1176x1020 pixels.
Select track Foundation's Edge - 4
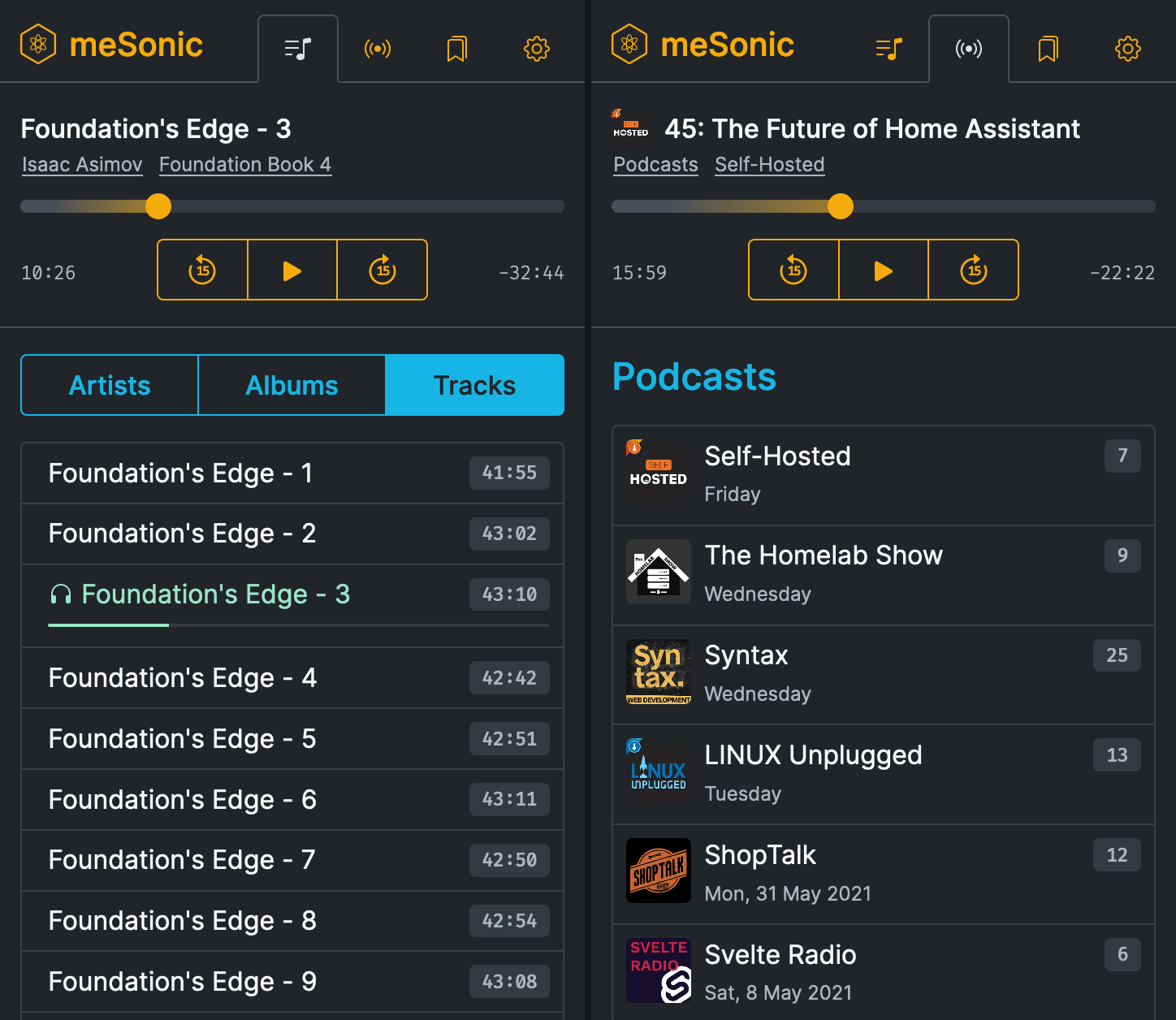[x=292, y=678]
